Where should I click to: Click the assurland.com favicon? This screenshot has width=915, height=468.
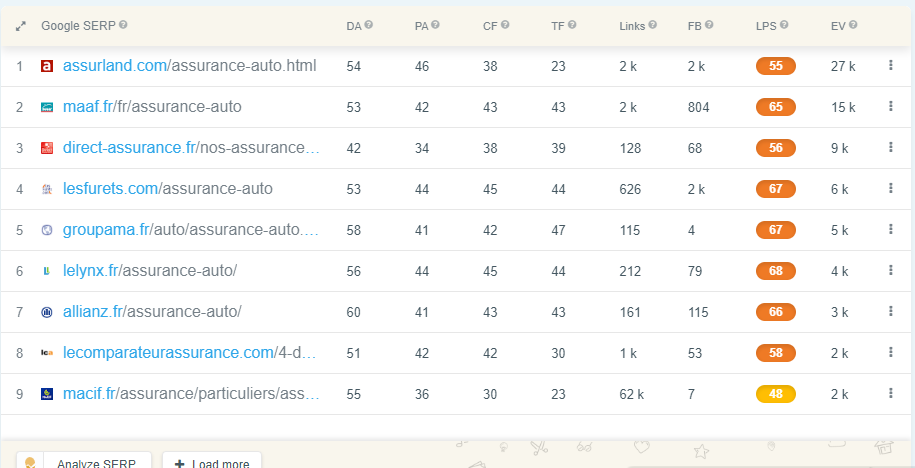point(47,67)
